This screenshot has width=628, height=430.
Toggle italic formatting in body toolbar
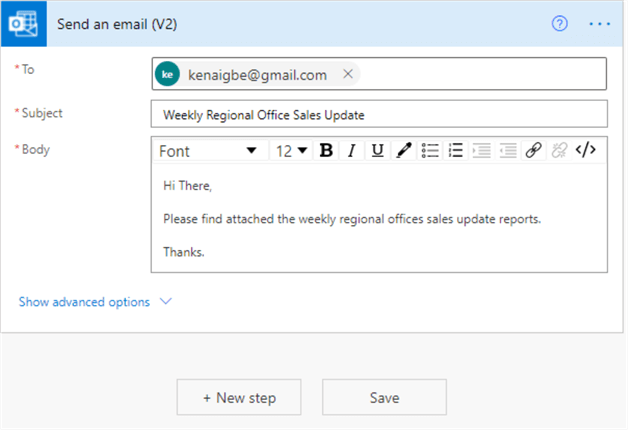(351, 151)
